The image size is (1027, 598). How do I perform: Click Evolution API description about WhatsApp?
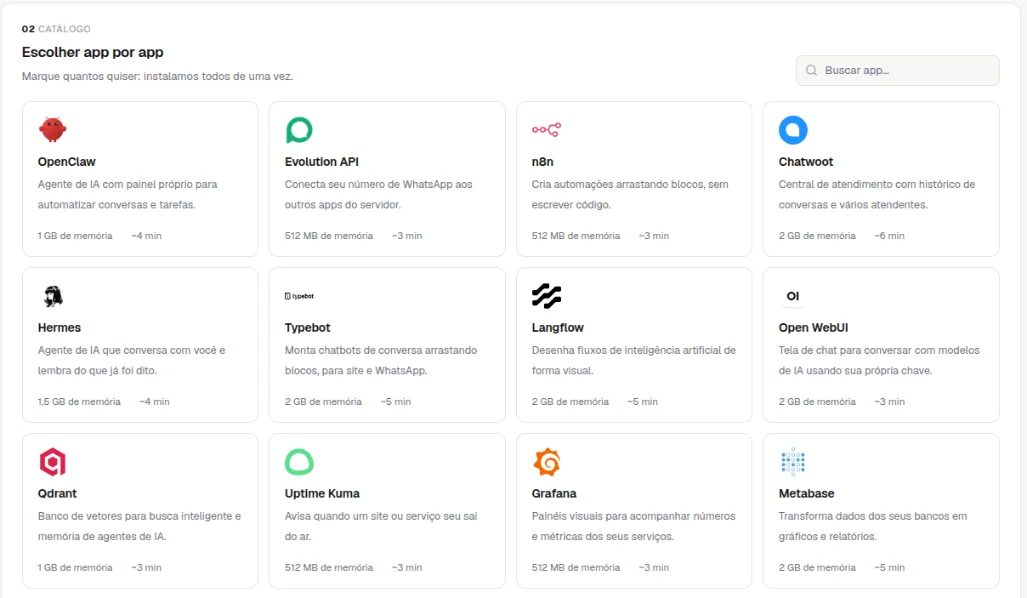pyautogui.click(x=378, y=195)
